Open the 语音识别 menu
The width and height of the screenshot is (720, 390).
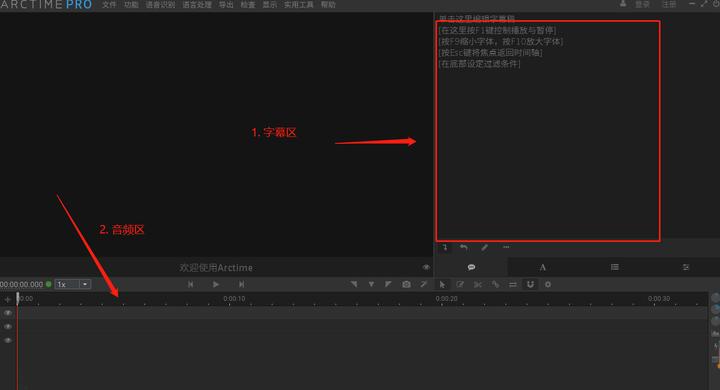point(160,5)
